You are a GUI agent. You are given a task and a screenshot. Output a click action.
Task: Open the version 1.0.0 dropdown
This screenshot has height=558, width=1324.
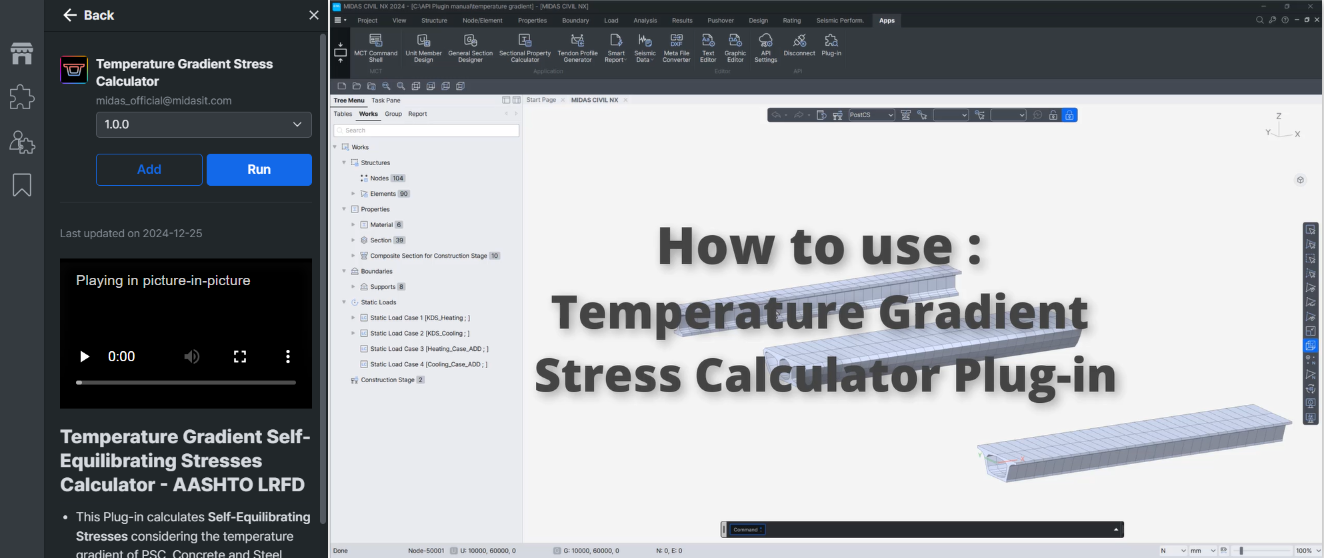pyautogui.click(x=204, y=124)
